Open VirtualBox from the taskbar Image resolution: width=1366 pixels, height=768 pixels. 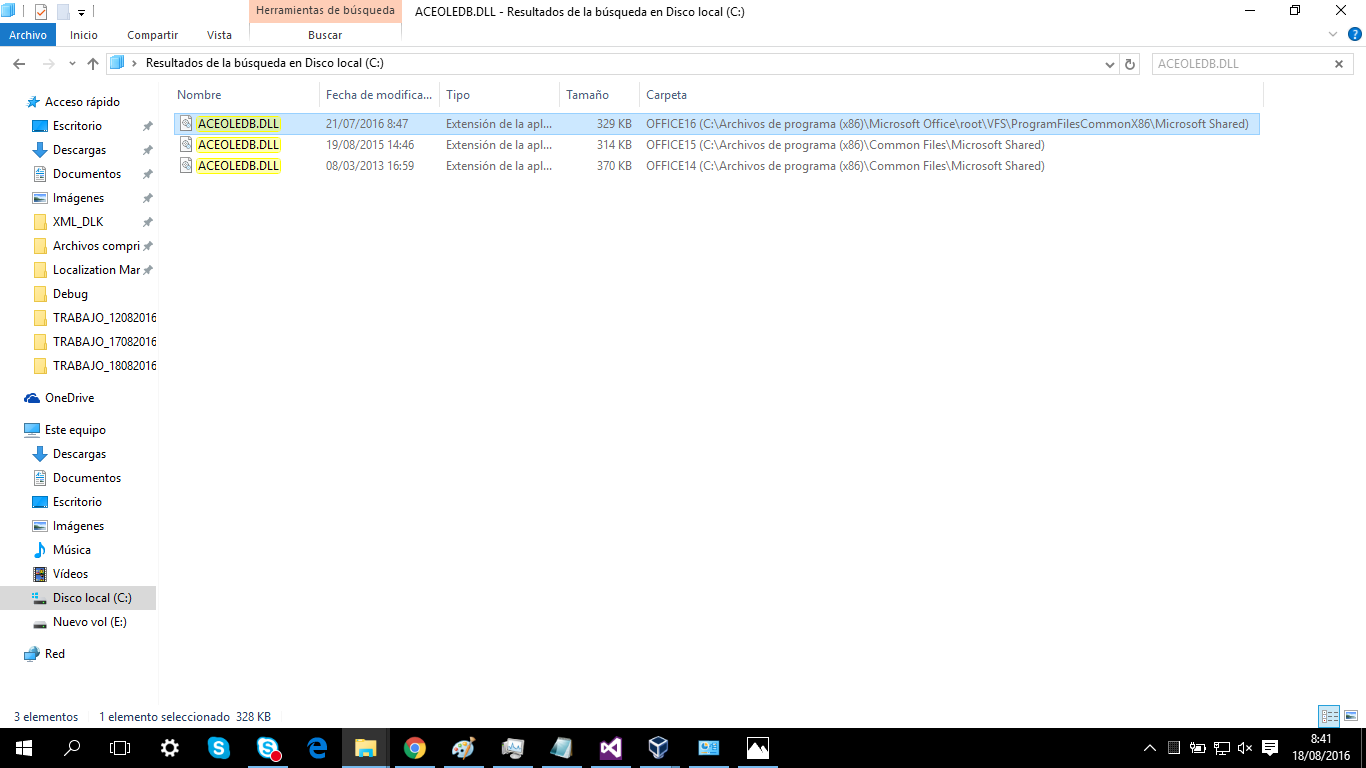659,748
